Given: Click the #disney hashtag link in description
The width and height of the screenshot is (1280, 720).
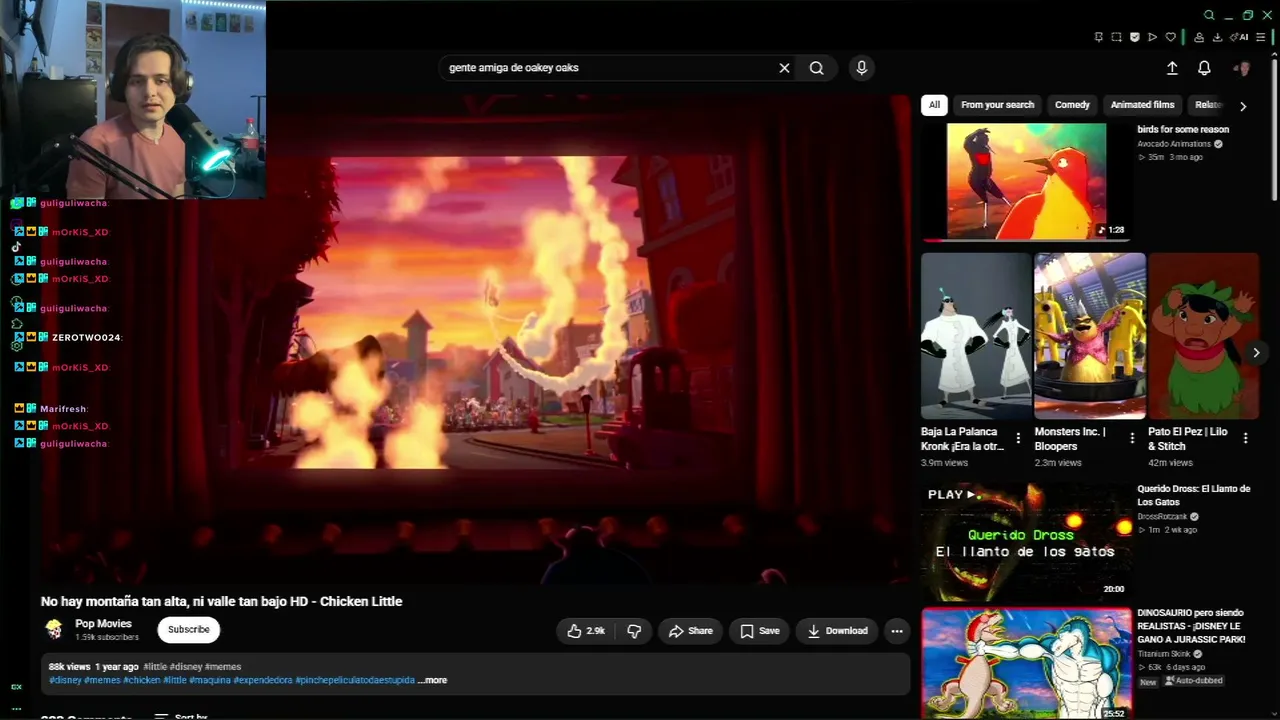Looking at the screenshot, I should click(65, 680).
